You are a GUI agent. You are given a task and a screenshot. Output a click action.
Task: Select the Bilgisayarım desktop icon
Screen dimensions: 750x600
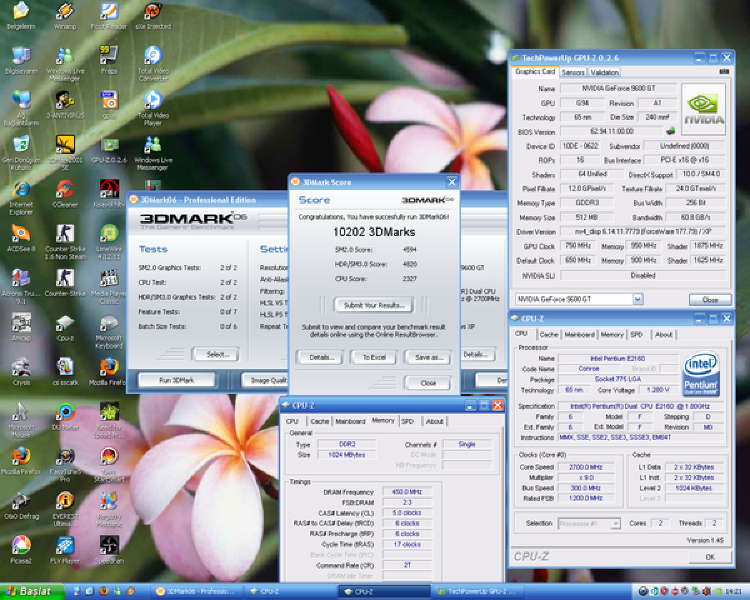click(21, 60)
